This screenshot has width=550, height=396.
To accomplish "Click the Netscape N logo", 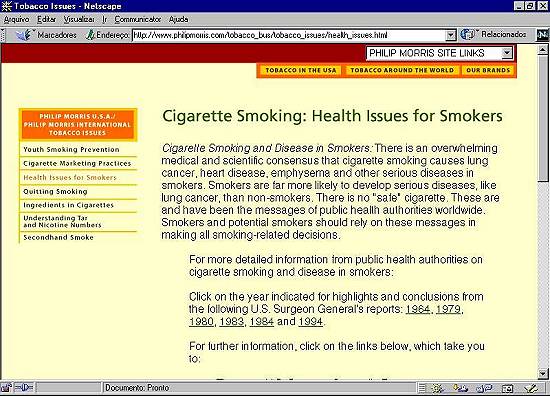I will [x=543, y=35].
